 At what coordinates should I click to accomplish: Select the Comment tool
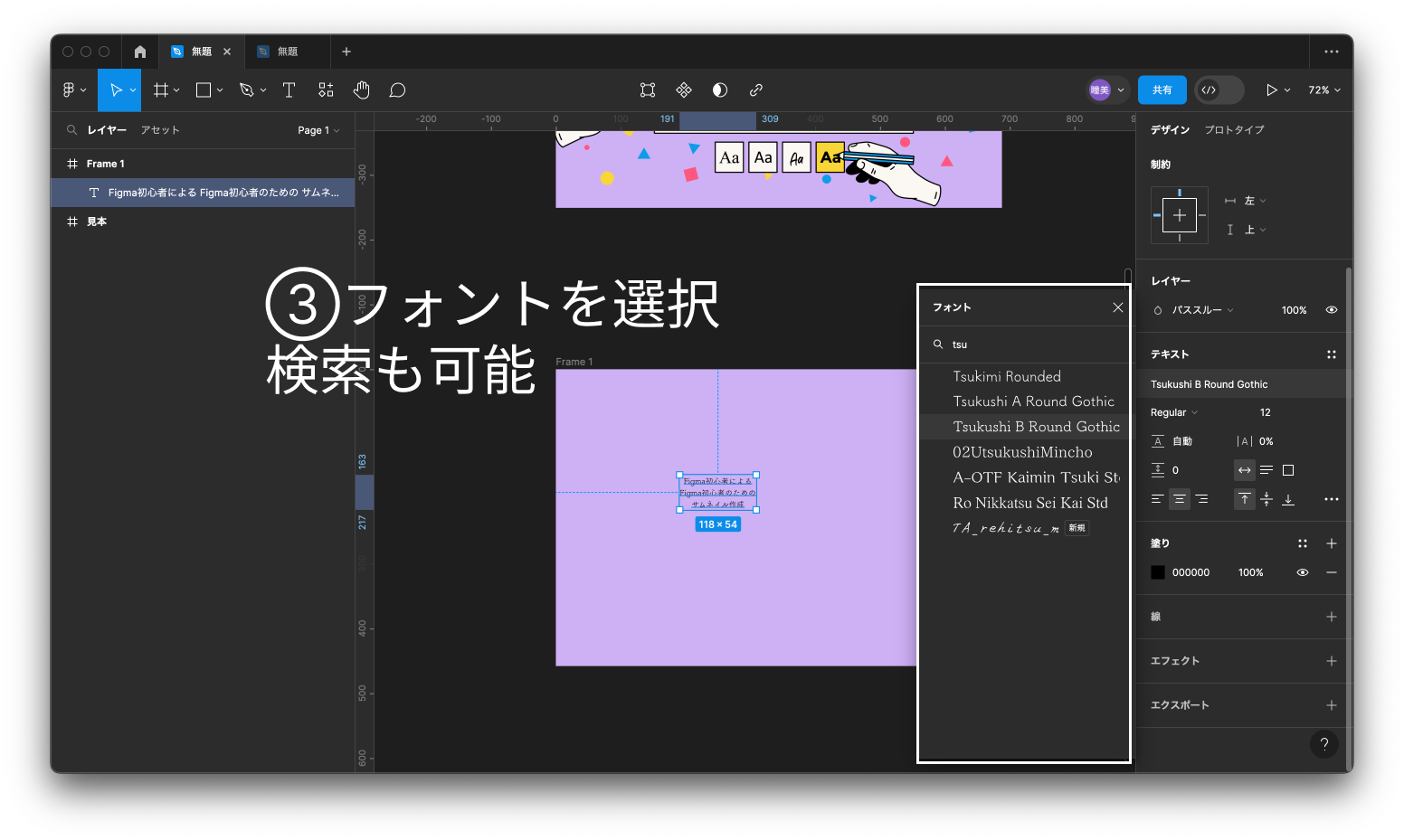click(x=397, y=90)
